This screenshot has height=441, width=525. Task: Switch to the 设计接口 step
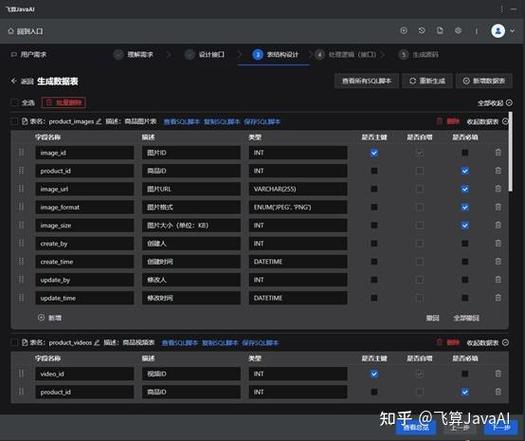click(x=205, y=54)
